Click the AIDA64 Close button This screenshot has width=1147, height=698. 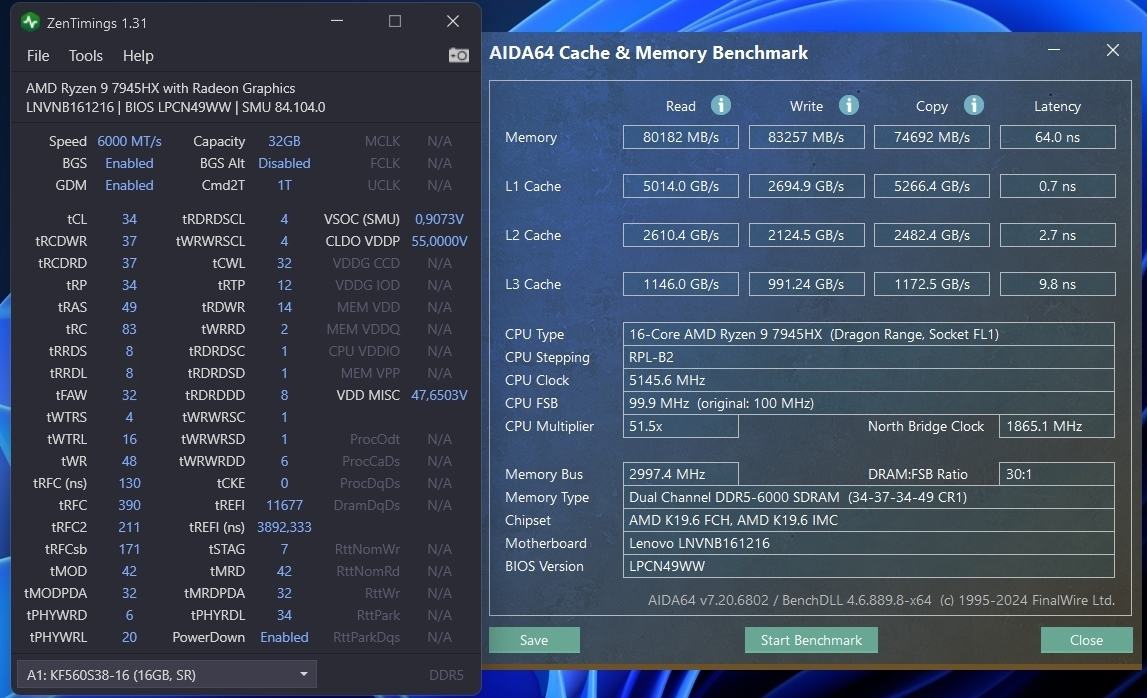(x=1086, y=640)
